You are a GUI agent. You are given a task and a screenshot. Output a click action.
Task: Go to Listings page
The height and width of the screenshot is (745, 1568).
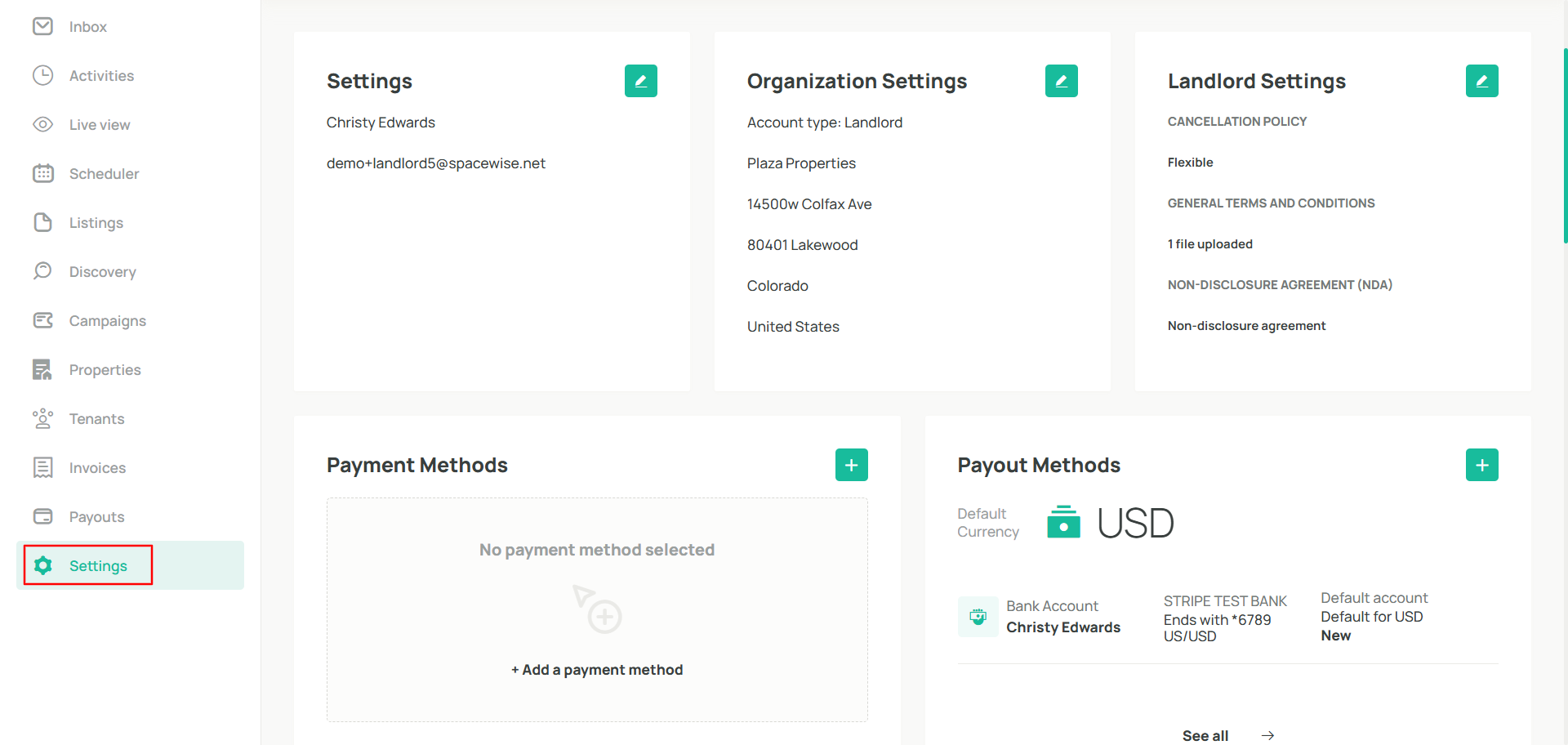click(96, 223)
